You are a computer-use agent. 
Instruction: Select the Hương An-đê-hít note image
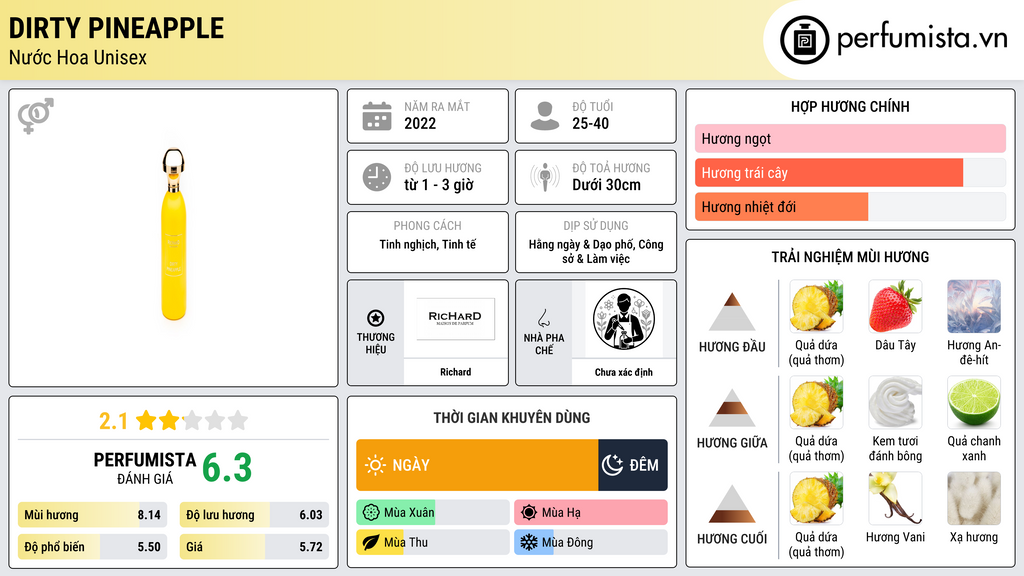tap(974, 306)
